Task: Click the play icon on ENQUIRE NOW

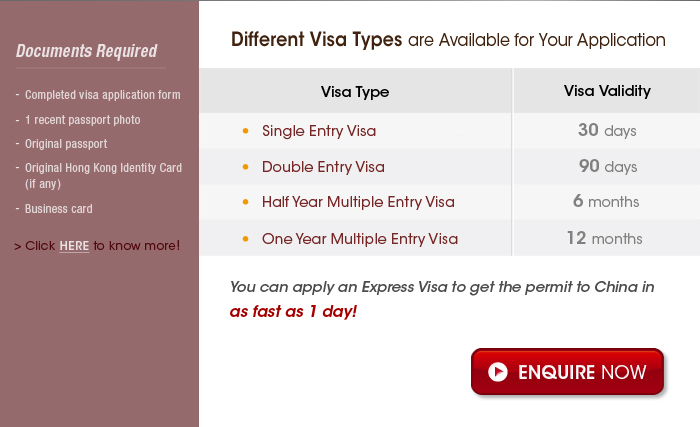Action: click(x=498, y=372)
